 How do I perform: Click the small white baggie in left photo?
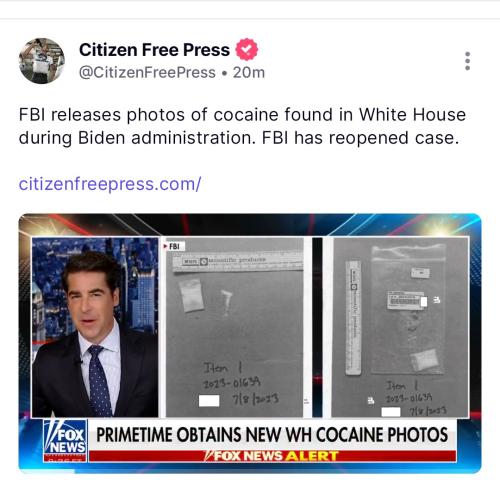[191, 295]
